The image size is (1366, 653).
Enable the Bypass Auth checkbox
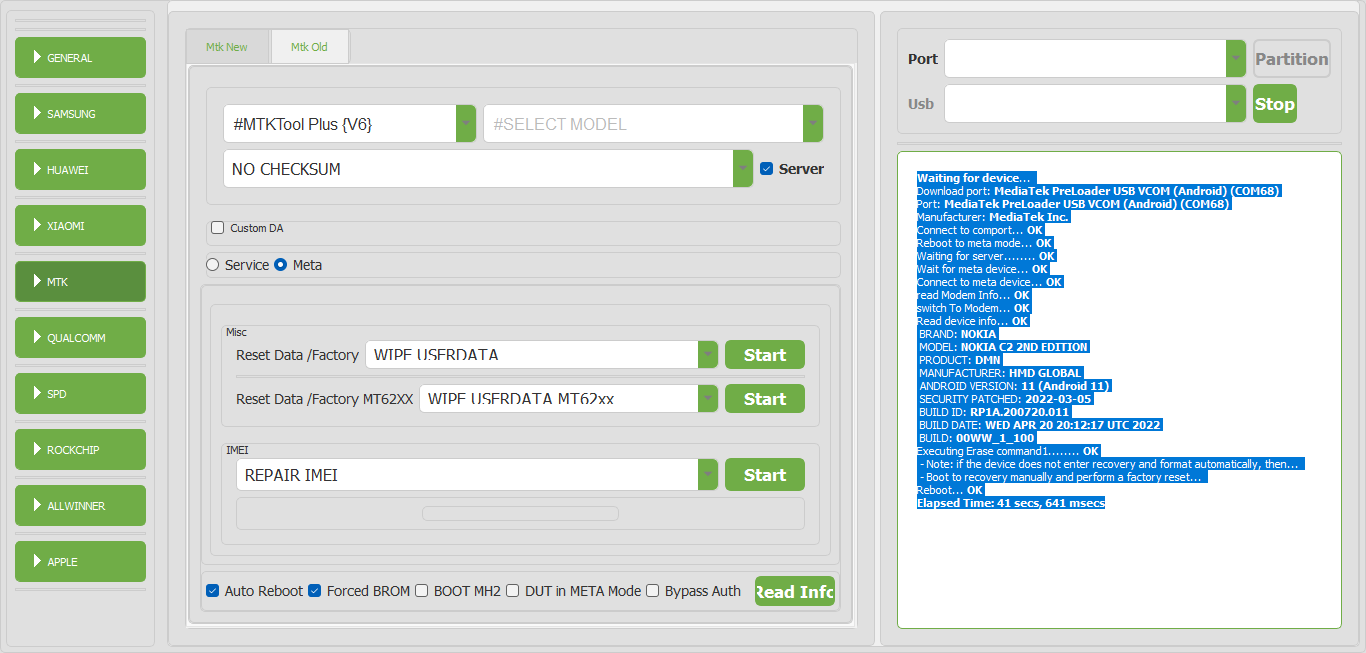tap(653, 591)
